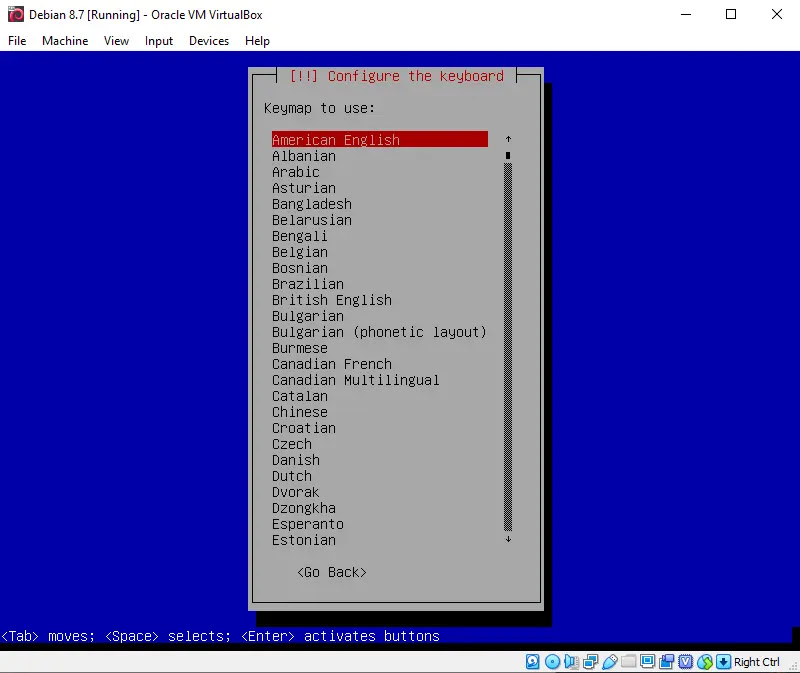
Task: Select the American English keymap
Action: pos(380,139)
